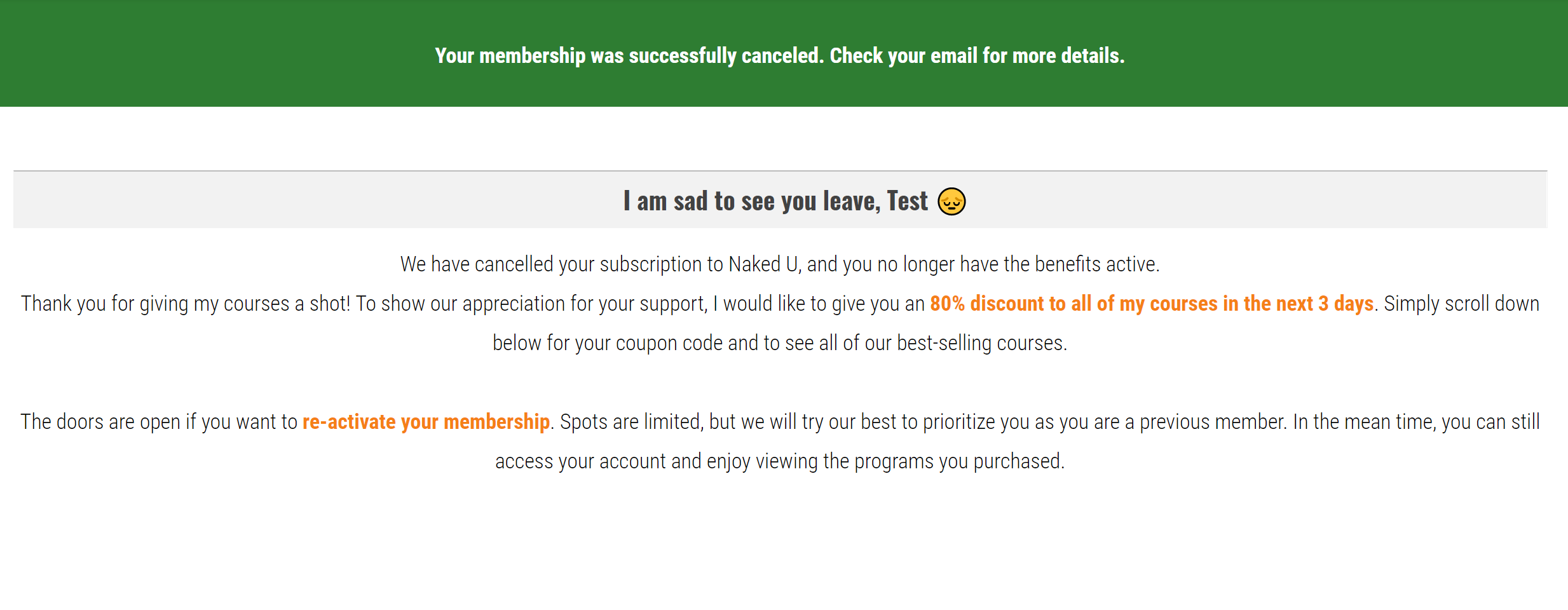Click the sad face emoji in heading

click(951, 201)
